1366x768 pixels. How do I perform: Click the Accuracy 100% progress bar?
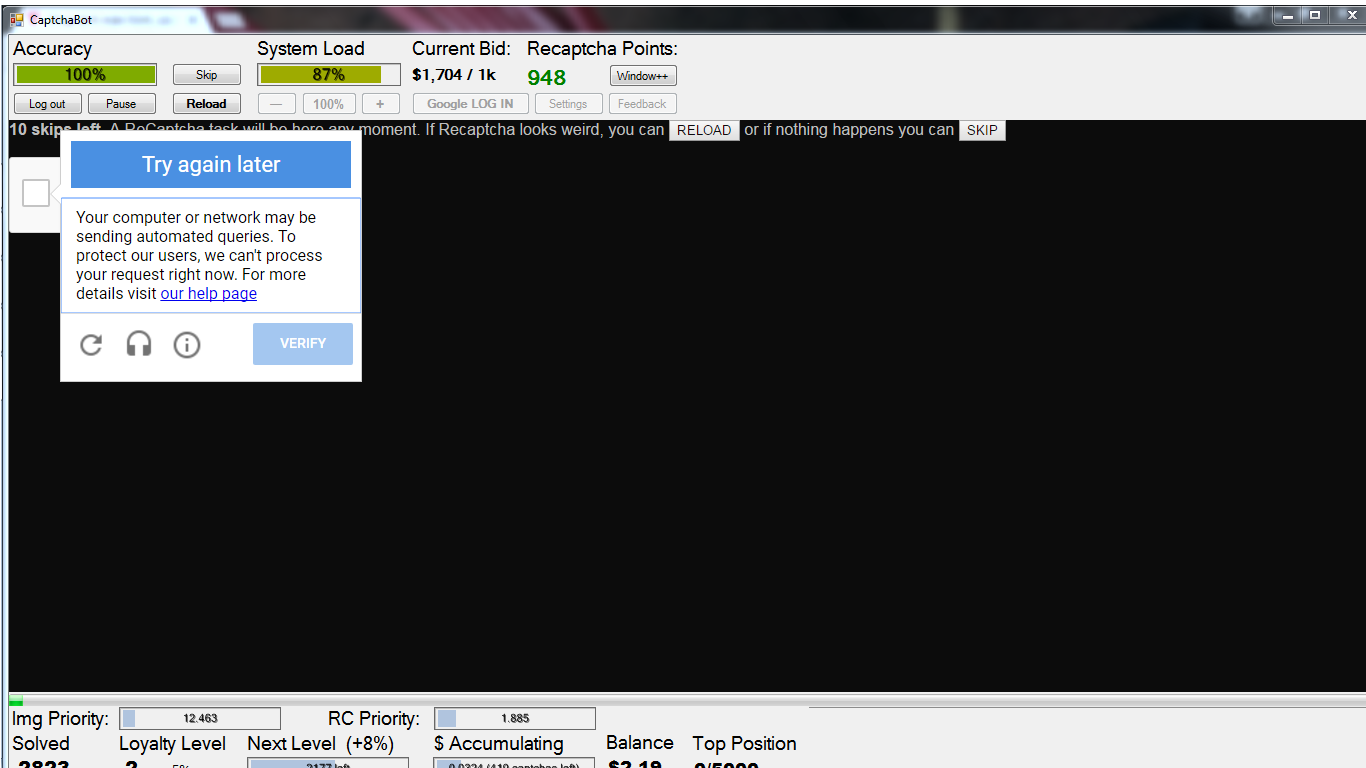pyautogui.click(x=85, y=75)
